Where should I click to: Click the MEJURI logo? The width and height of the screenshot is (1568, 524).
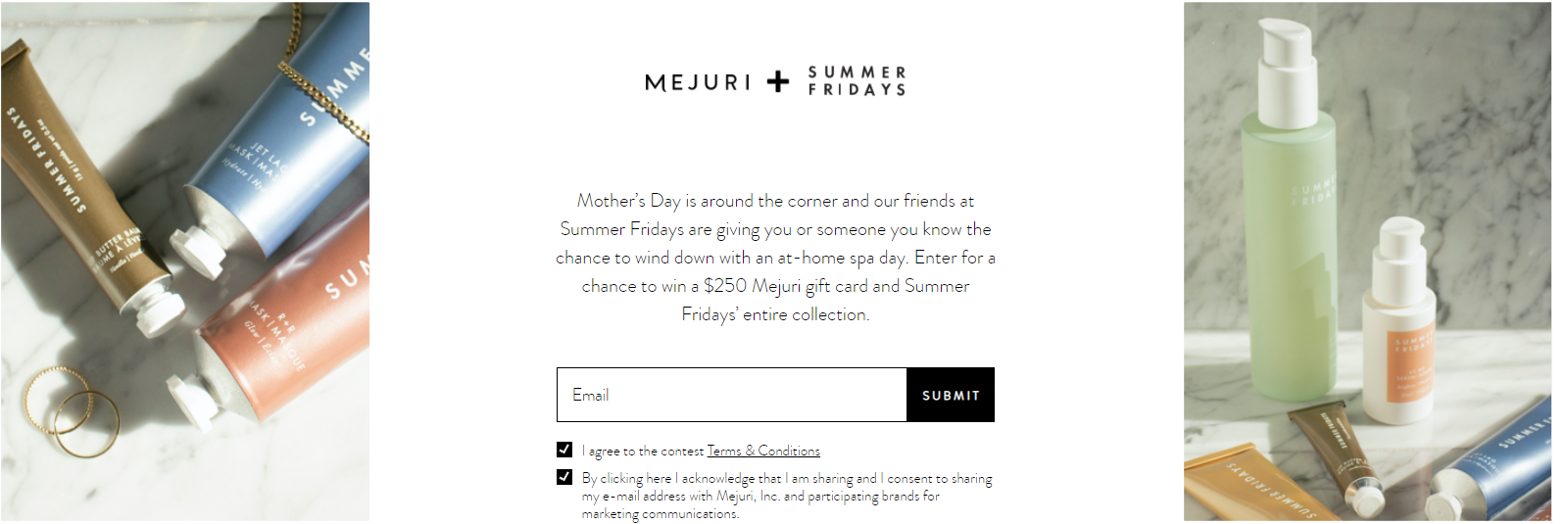point(698,82)
